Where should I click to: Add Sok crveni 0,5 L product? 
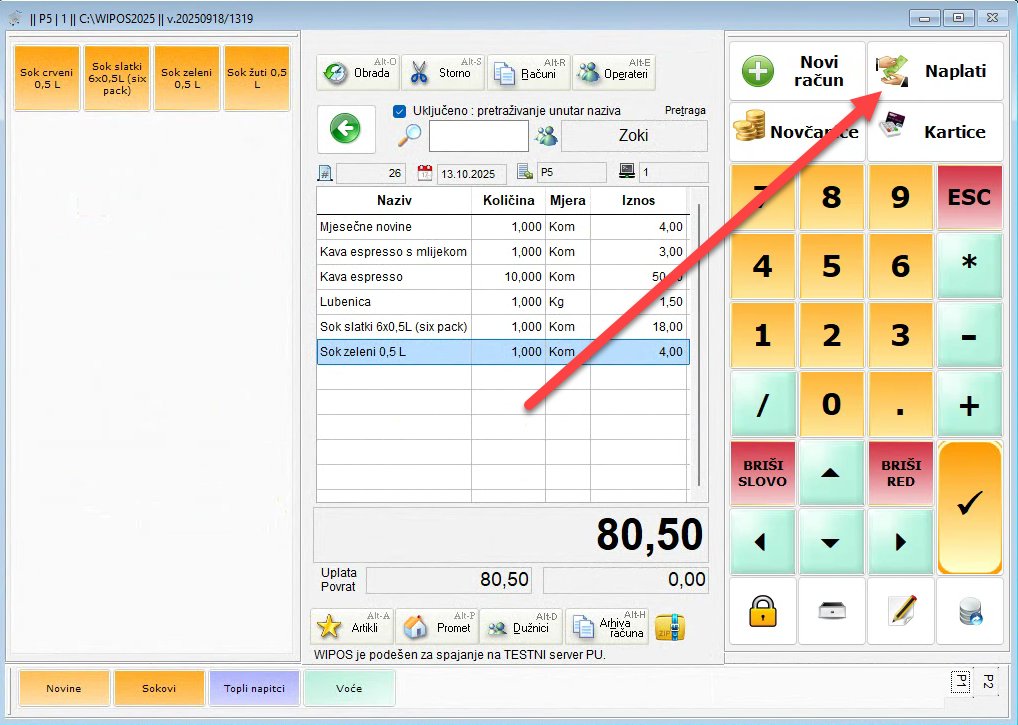point(49,78)
